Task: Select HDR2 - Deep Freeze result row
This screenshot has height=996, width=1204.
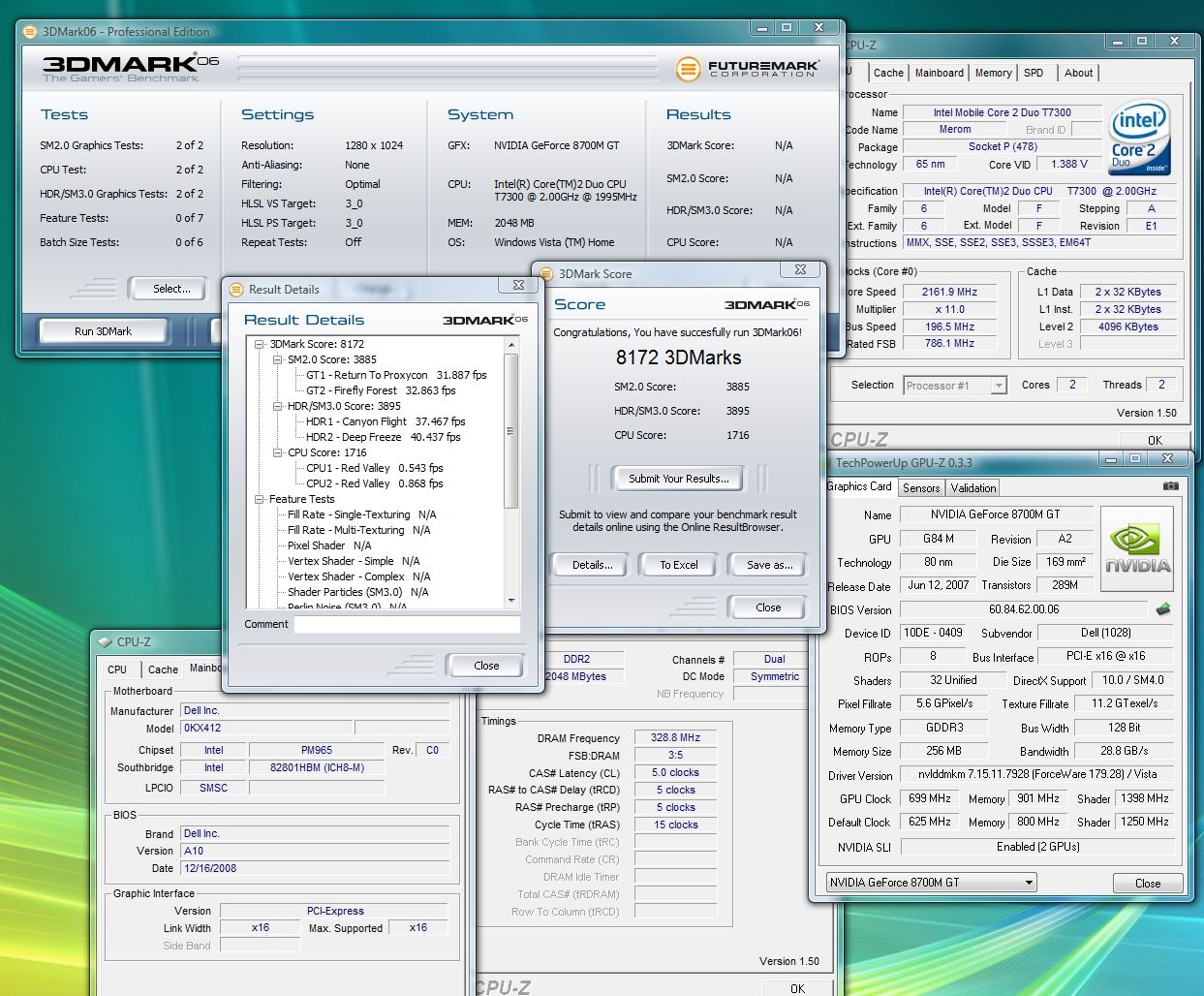Action: [x=384, y=437]
